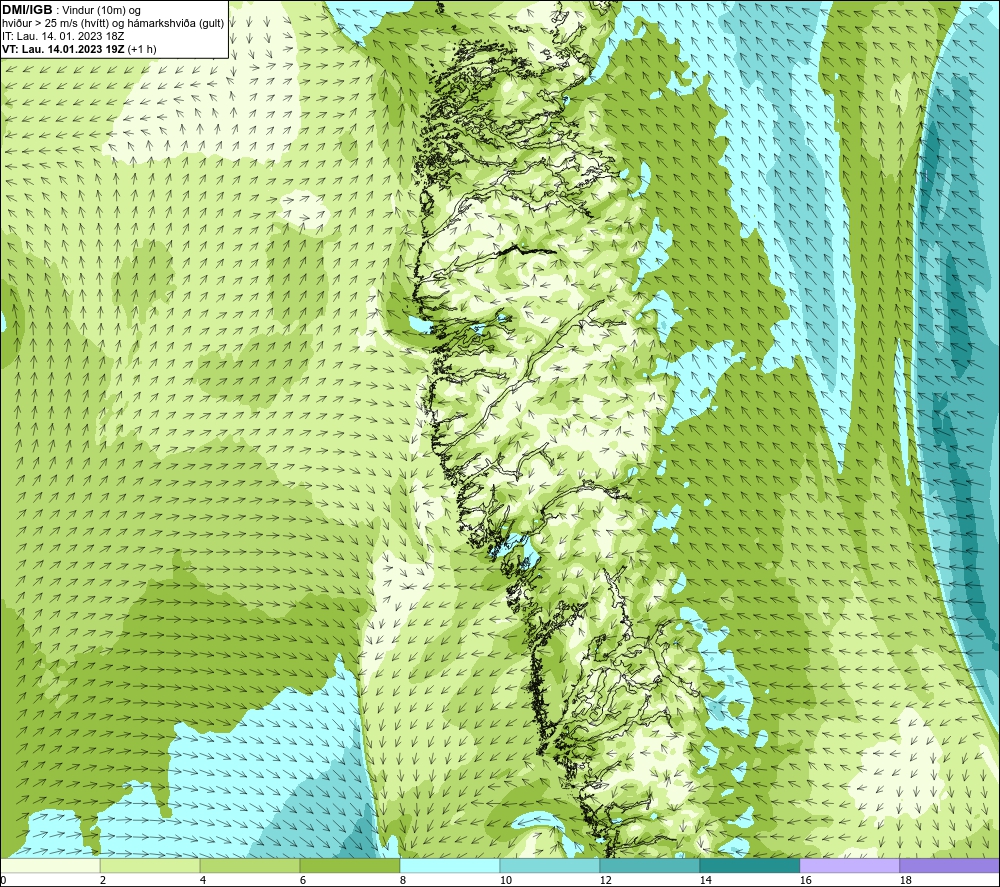Click the 12-14 m/s darker teal legend swatch
The height and width of the screenshot is (887, 1000).
(x=650, y=866)
